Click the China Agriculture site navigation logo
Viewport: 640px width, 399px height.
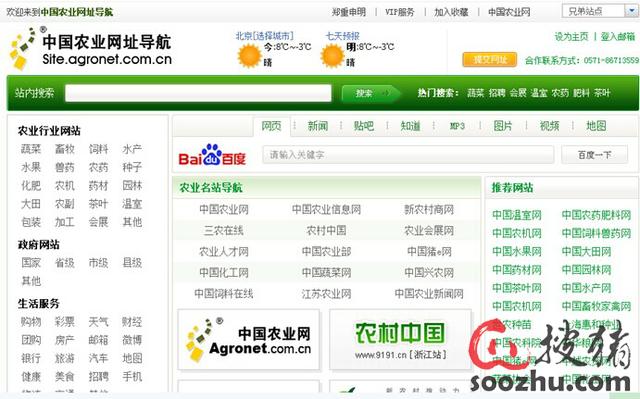point(91,50)
